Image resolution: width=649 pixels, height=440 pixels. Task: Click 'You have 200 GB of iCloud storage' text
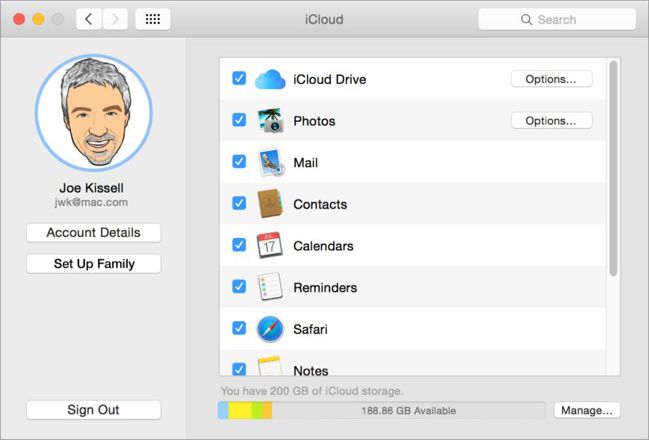(x=312, y=391)
